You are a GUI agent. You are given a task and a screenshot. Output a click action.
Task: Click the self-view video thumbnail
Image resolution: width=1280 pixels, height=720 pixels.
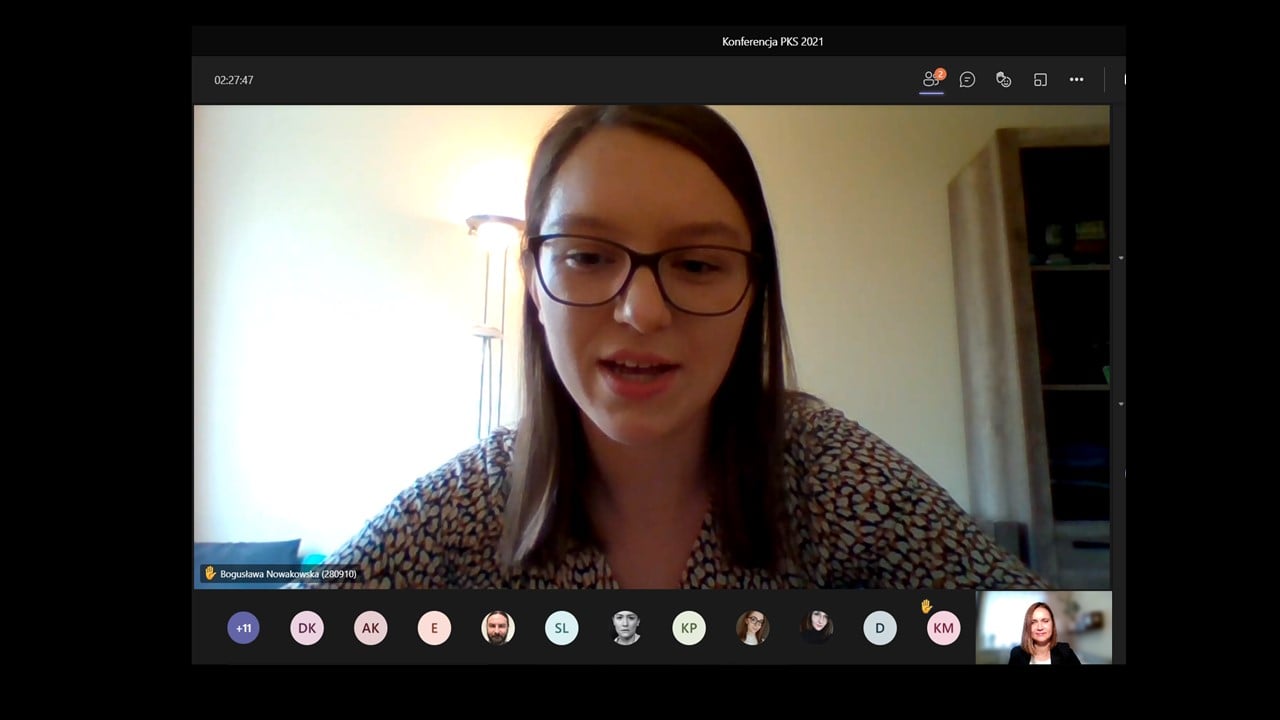point(1044,628)
